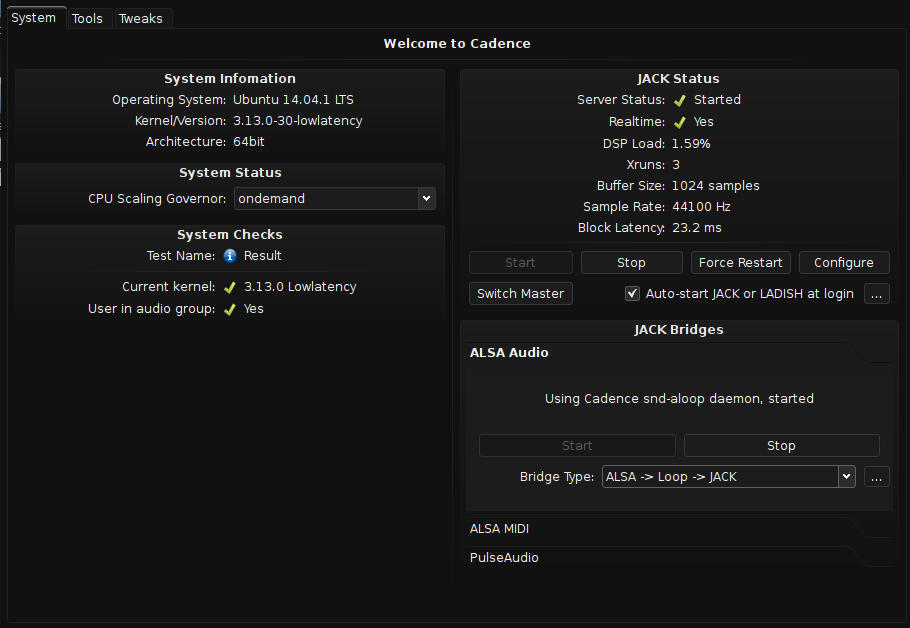This screenshot has width=910, height=628.
Task: Open the auto-start options ellipsis button
Action: (877, 294)
